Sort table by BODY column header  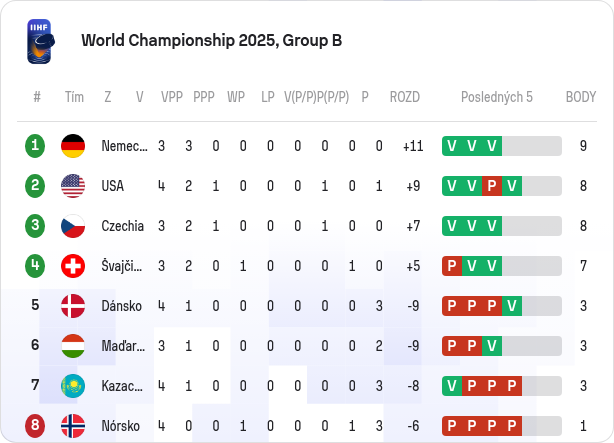click(581, 97)
